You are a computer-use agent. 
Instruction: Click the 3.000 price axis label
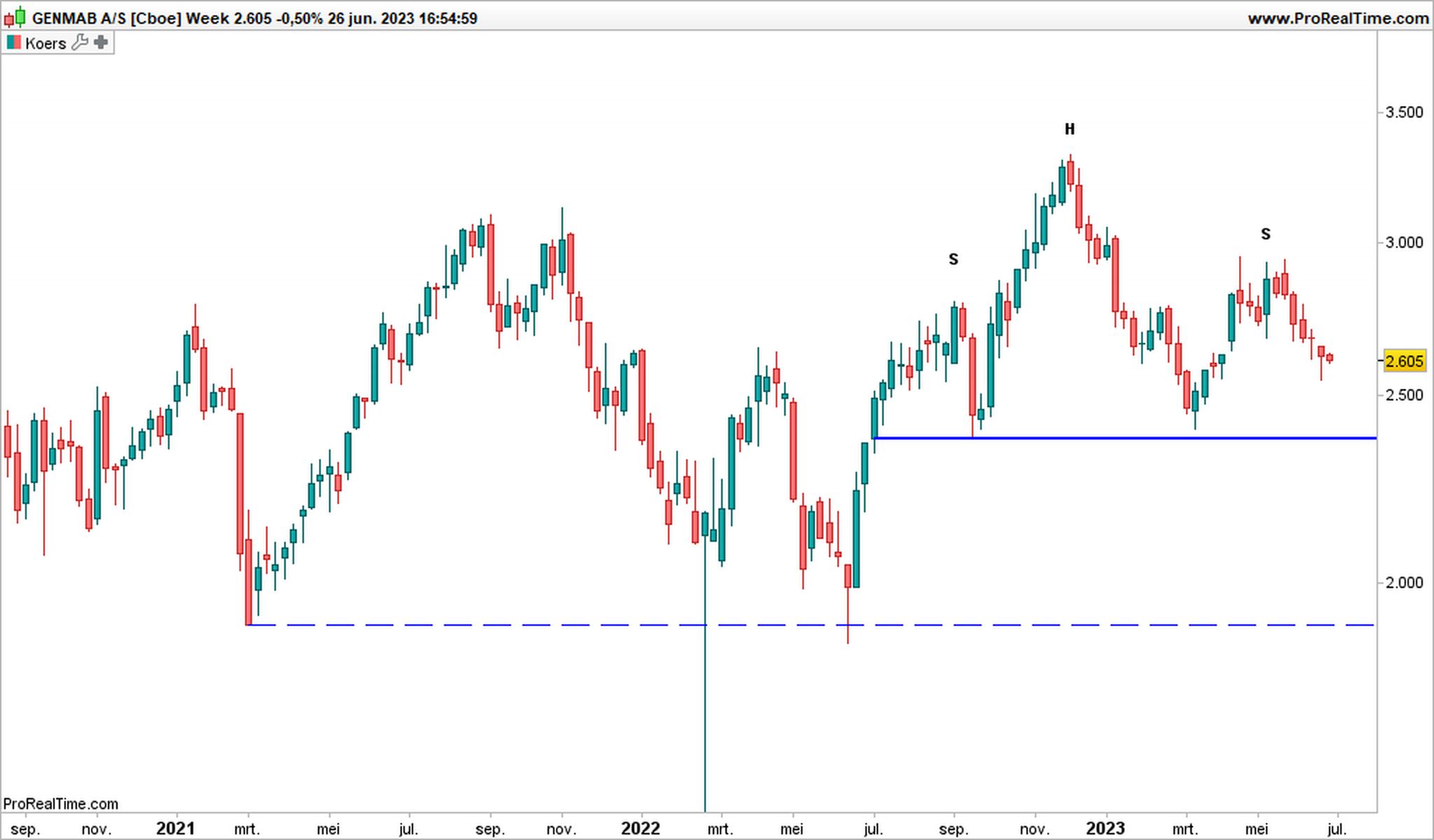[1405, 243]
